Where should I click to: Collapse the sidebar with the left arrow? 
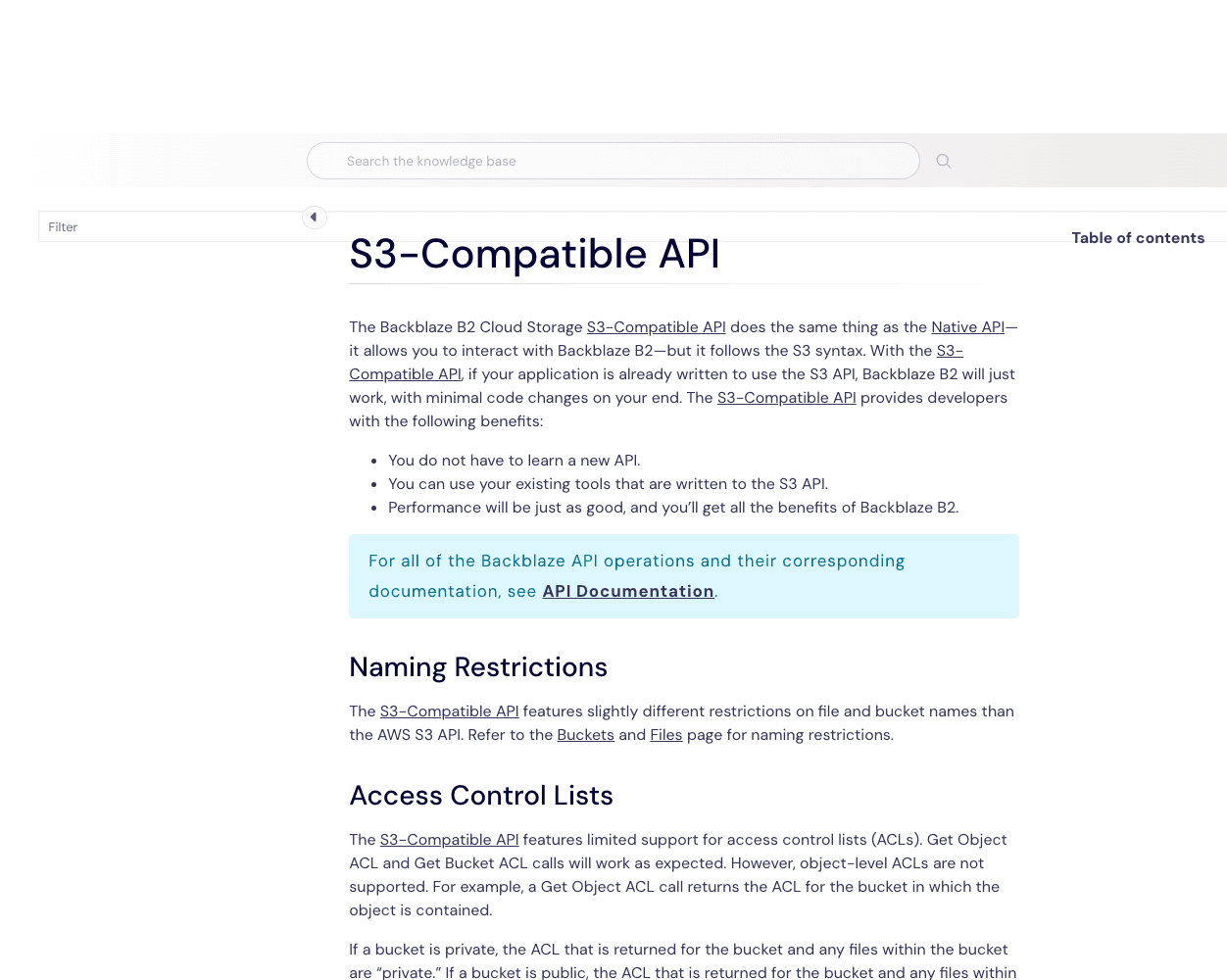pos(314,218)
